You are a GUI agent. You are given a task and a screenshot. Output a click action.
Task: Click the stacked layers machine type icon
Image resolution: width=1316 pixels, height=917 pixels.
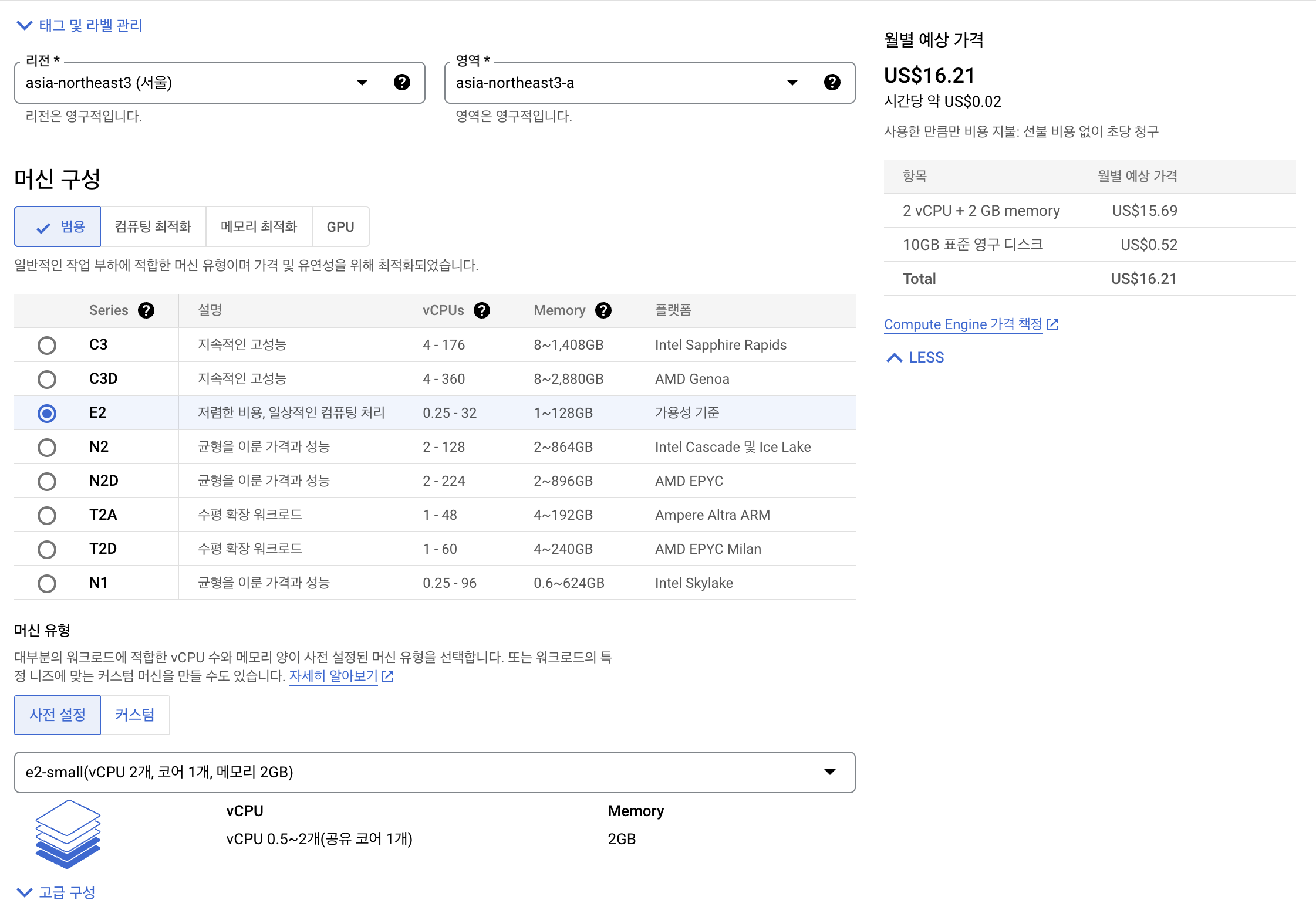pyautogui.click(x=68, y=834)
